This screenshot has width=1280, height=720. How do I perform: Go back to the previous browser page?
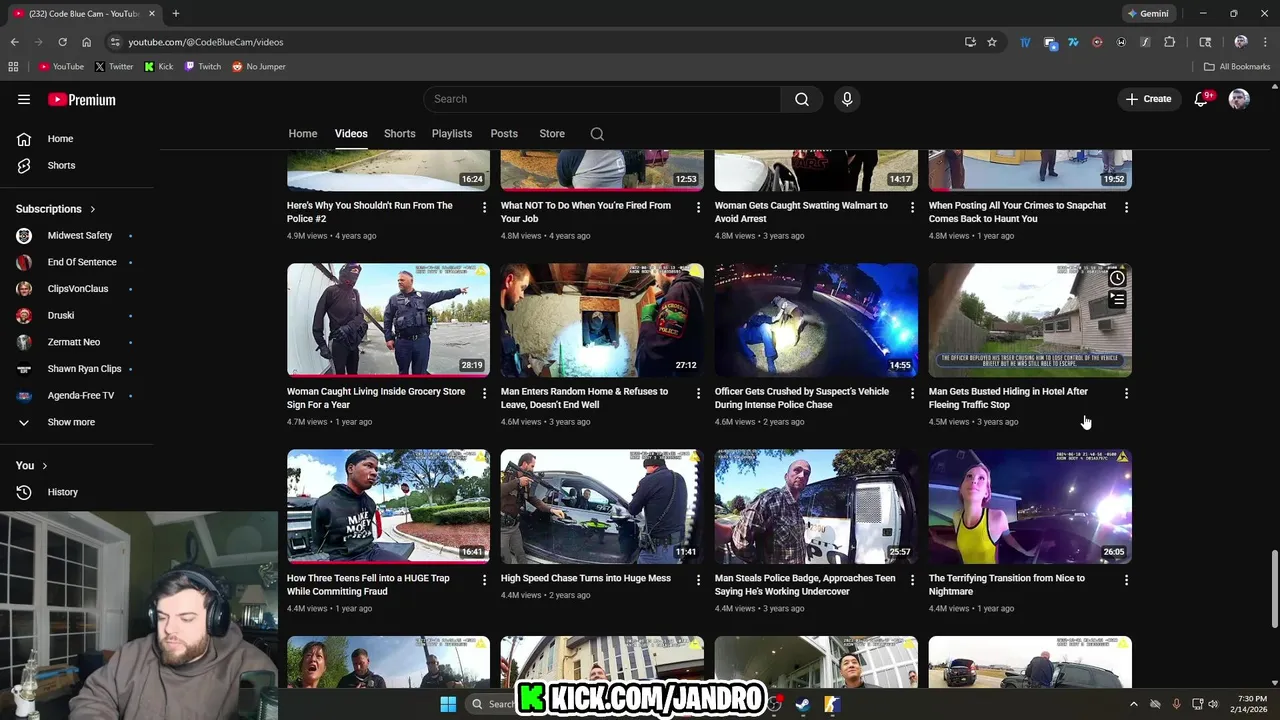pyautogui.click(x=14, y=42)
